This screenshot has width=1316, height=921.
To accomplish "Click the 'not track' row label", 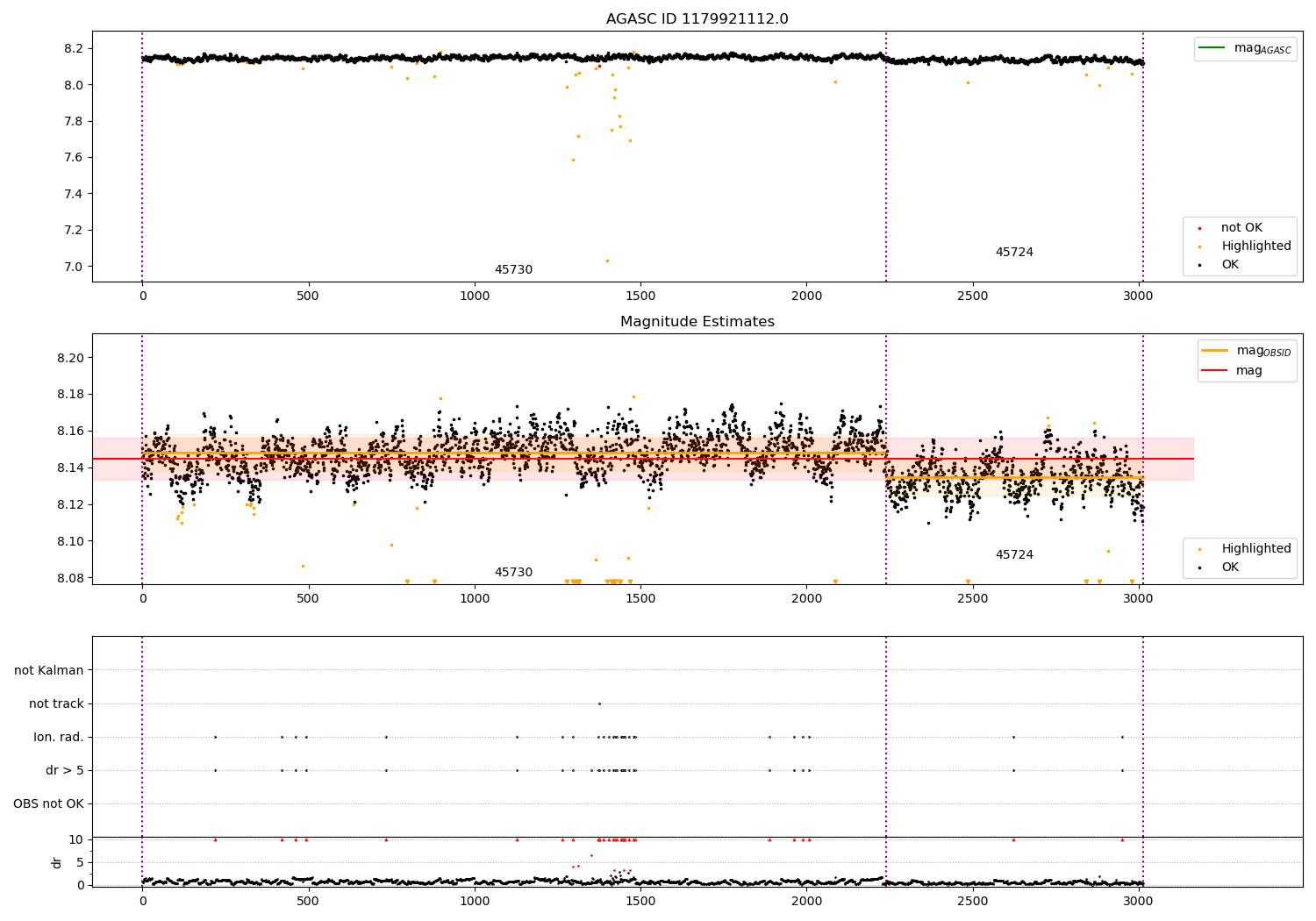I will (x=56, y=703).
